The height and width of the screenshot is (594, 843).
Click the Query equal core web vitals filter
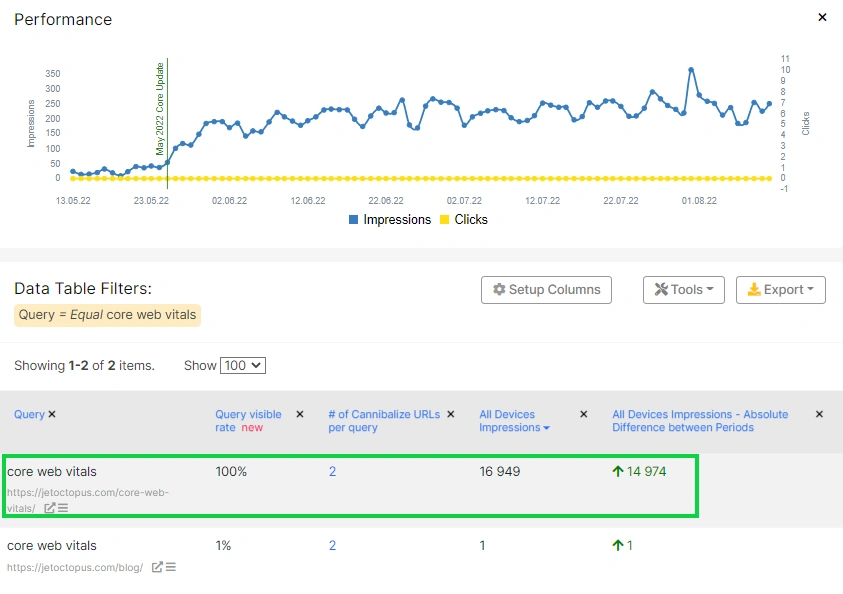click(x=107, y=315)
